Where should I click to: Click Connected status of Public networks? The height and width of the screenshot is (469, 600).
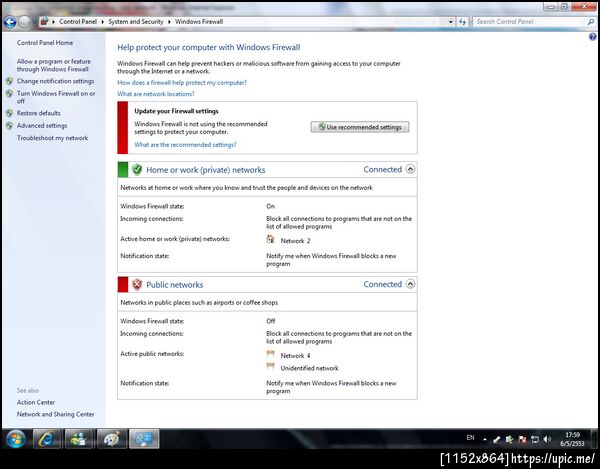coord(383,284)
